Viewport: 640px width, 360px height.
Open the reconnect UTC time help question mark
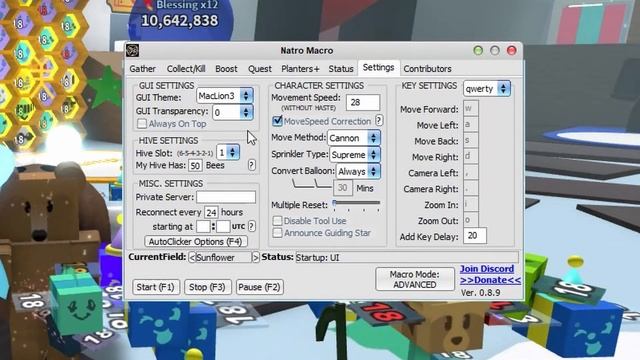(x=252, y=226)
